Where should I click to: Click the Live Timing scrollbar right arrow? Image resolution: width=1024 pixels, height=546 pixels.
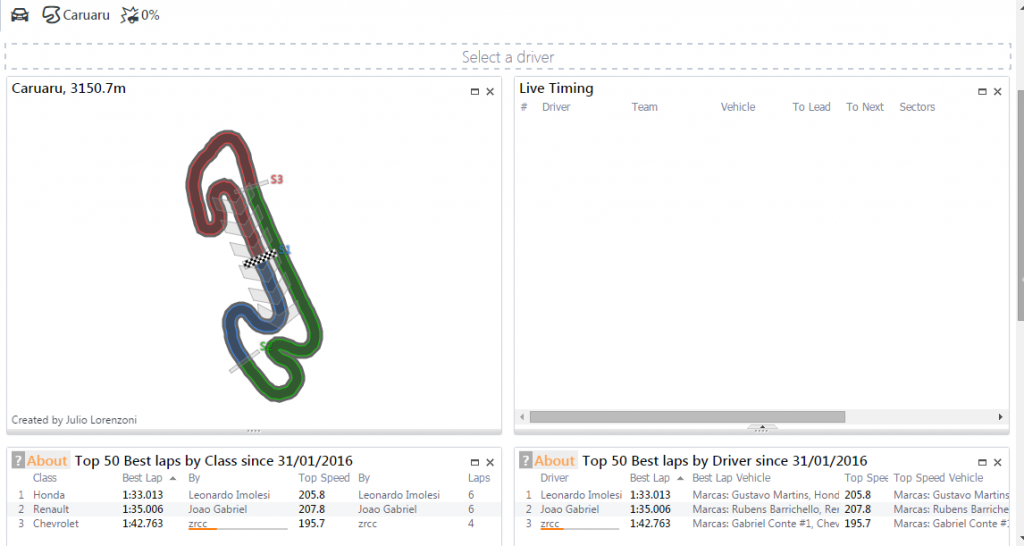coord(1000,417)
